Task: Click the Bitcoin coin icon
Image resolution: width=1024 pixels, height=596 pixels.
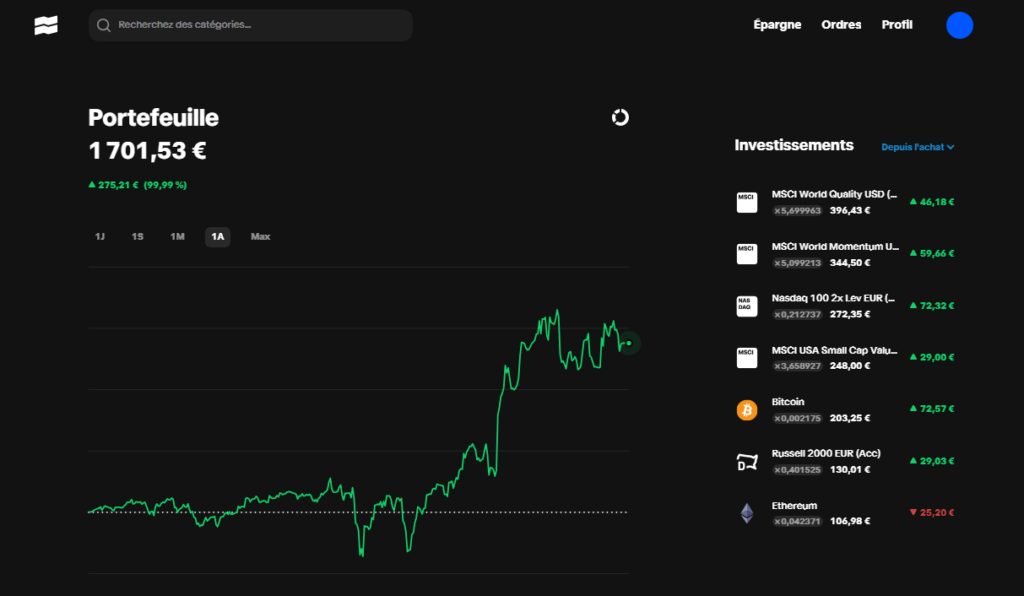Action: (x=746, y=409)
